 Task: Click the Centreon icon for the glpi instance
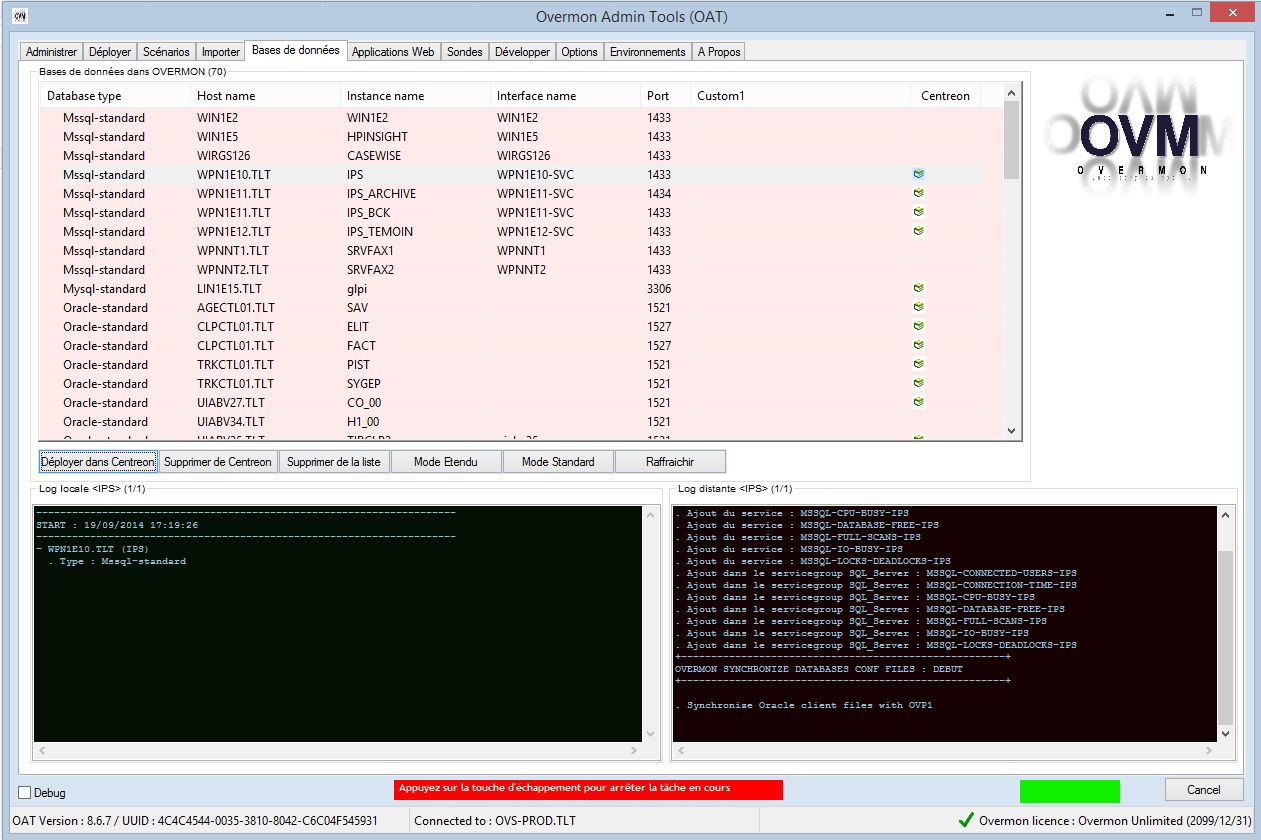click(918, 288)
